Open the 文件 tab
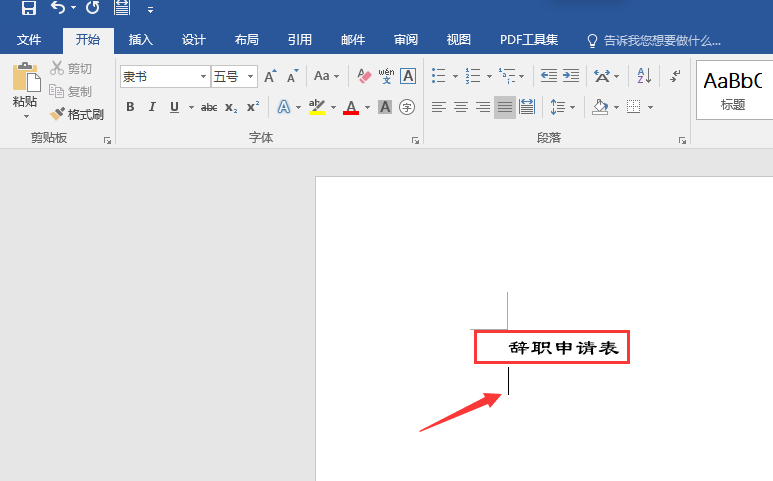This screenshot has width=773, height=481. coord(29,40)
